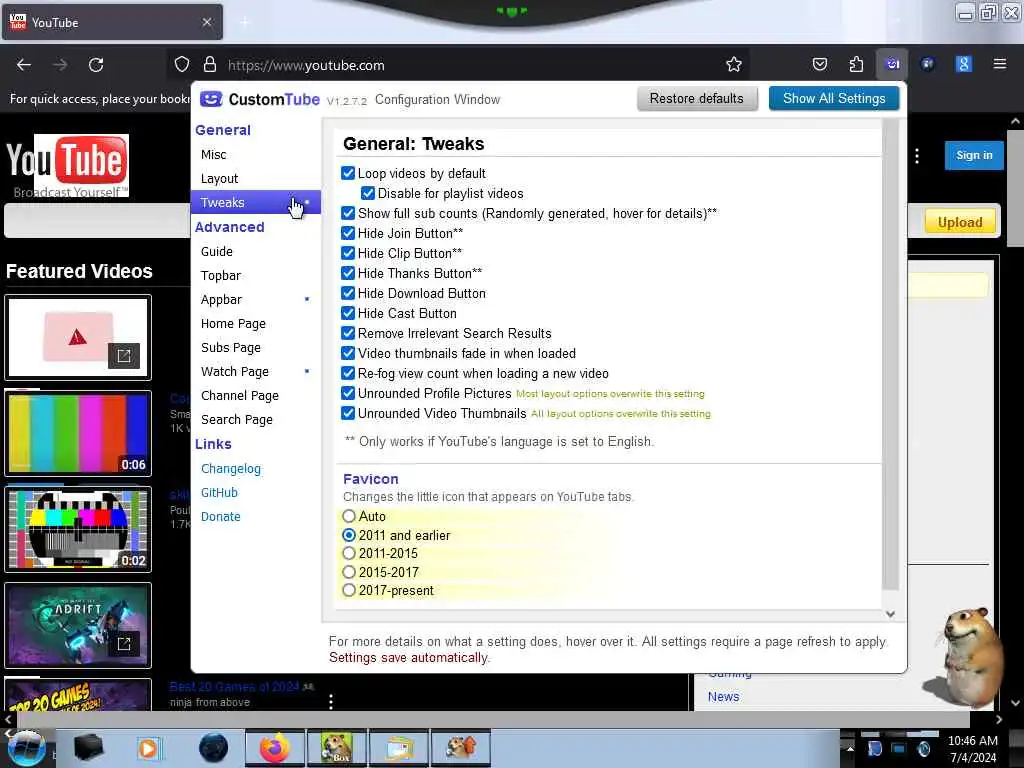Toggle Hide Join Button checkbox
The height and width of the screenshot is (768, 1024).
click(x=348, y=233)
